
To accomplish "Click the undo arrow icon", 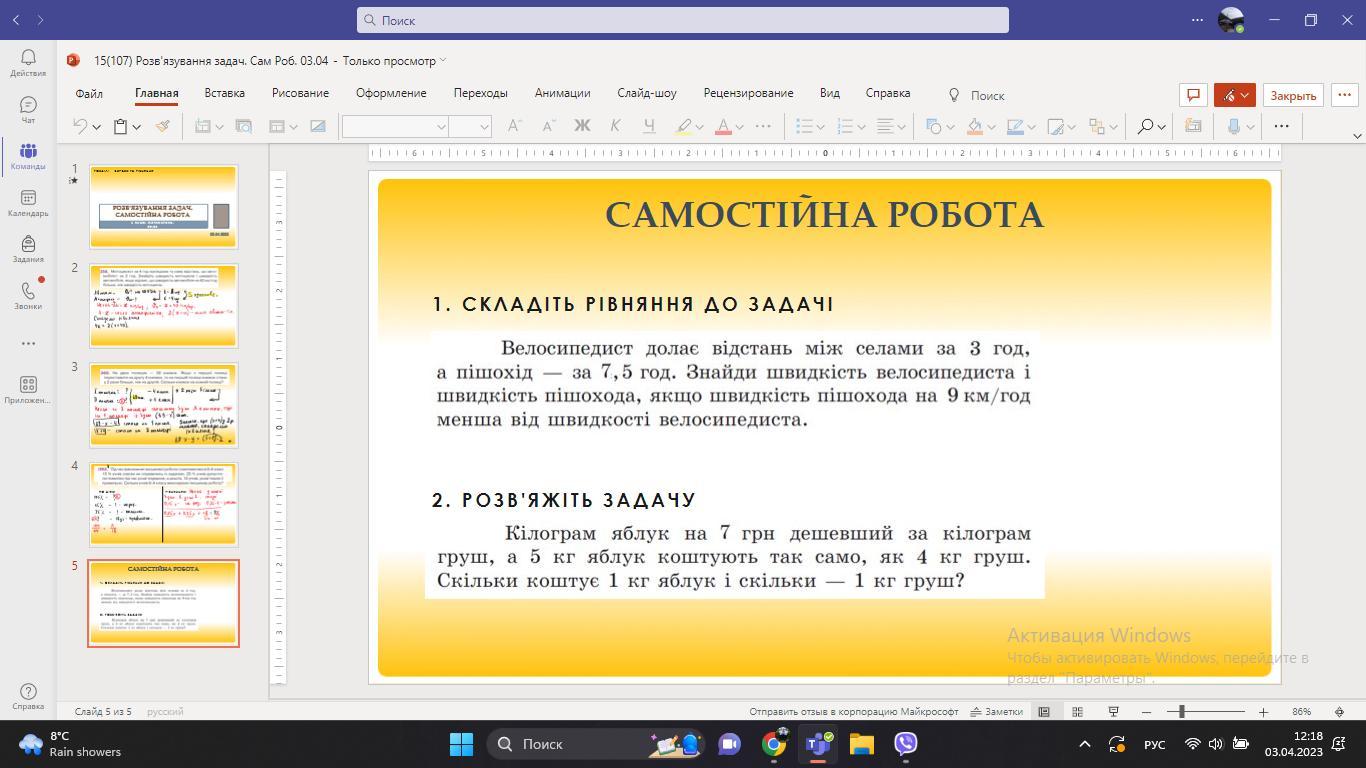I will pos(80,126).
